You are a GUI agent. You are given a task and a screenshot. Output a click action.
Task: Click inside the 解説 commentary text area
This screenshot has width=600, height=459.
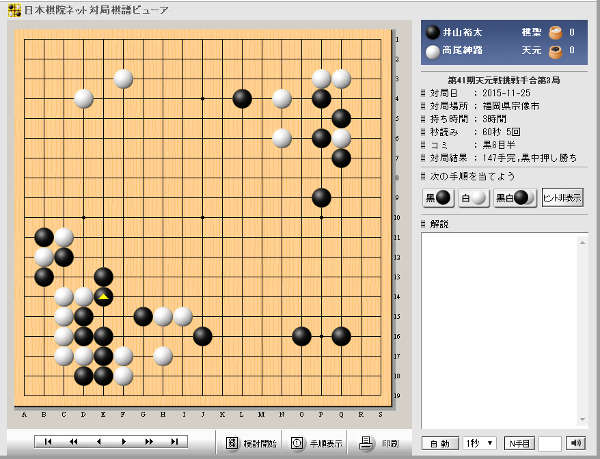click(500, 331)
